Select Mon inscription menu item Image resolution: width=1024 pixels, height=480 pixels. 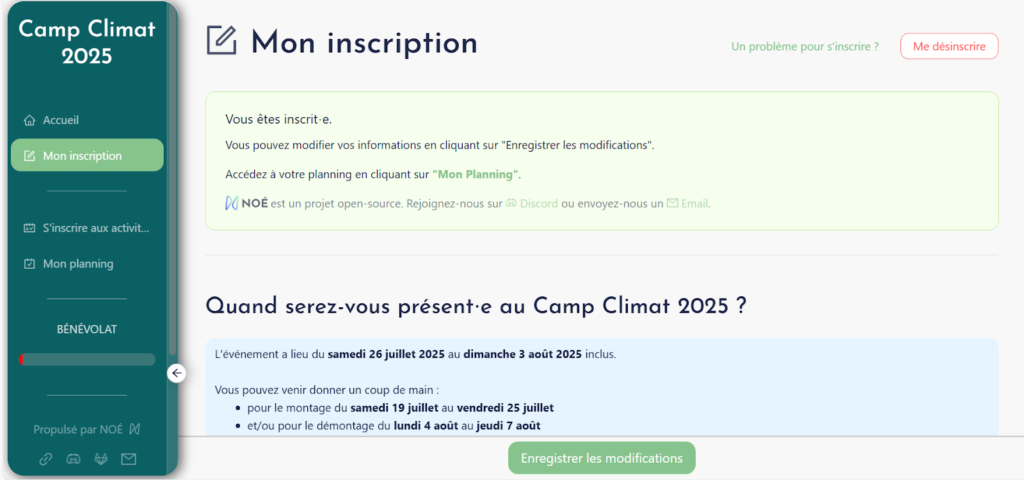click(x=87, y=155)
